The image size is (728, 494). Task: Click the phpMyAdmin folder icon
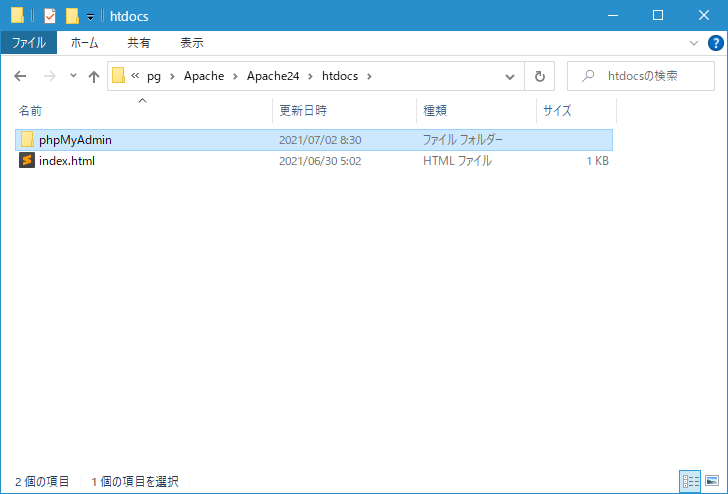pos(27,139)
